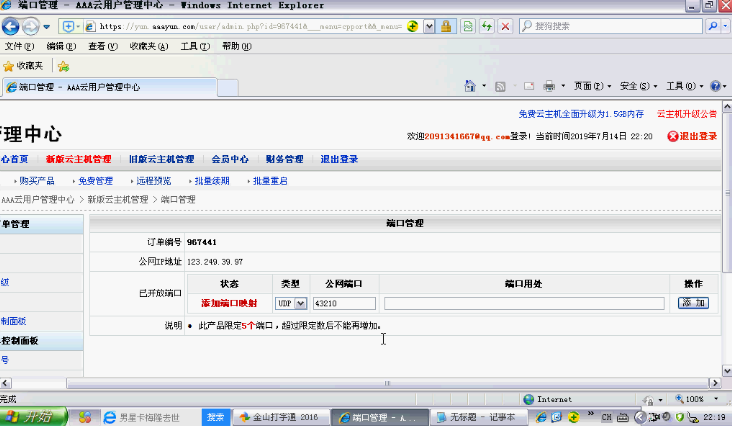732x426 pixels.
Task: Open a new blank tab
Action: (x=228, y=88)
